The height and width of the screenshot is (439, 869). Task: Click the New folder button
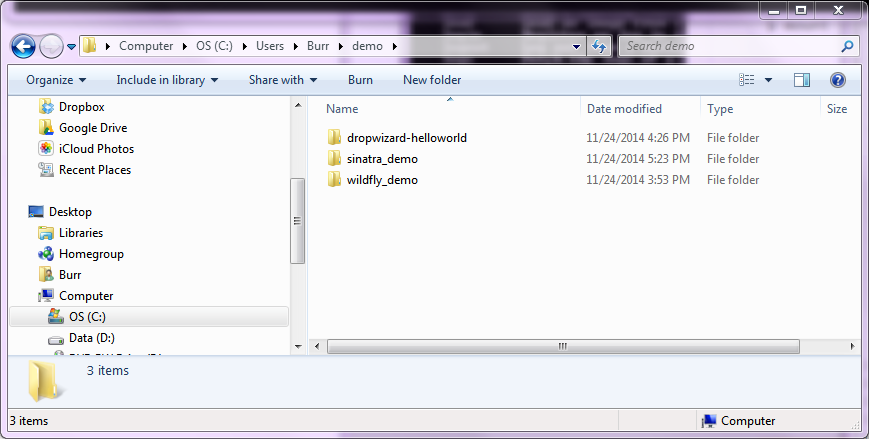click(x=432, y=80)
